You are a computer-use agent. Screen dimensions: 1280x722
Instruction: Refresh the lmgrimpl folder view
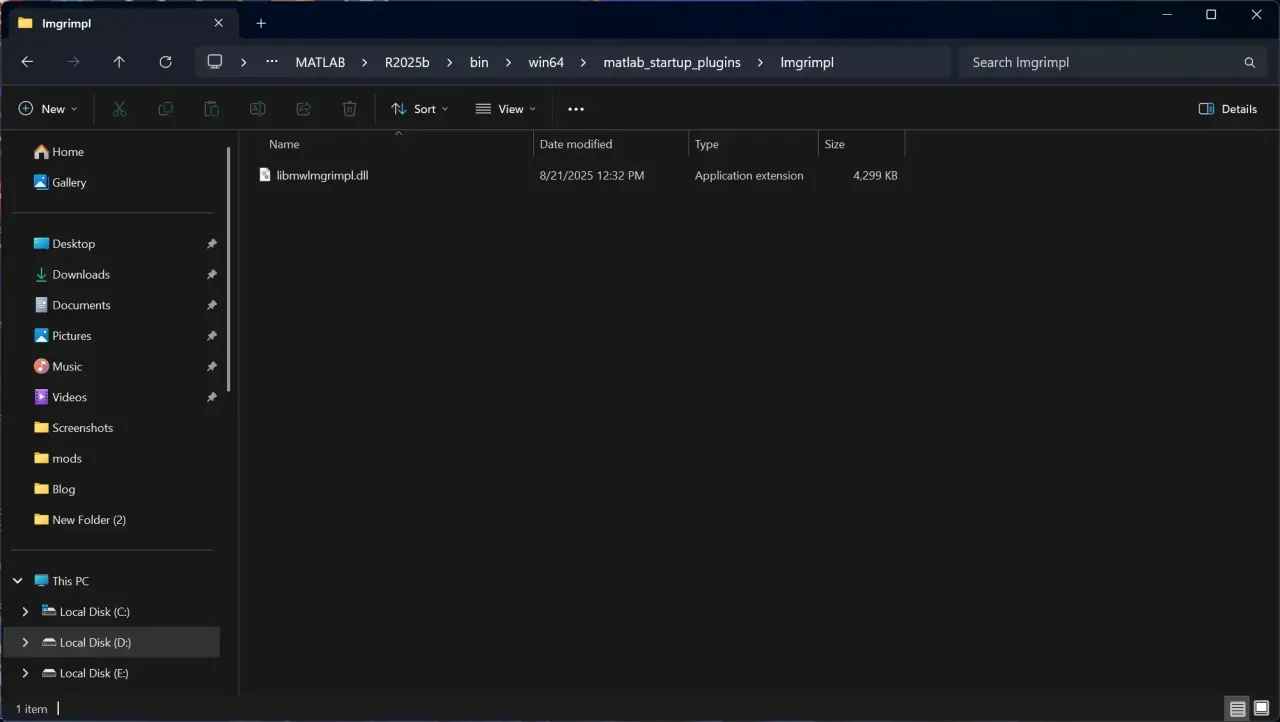pos(166,62)
